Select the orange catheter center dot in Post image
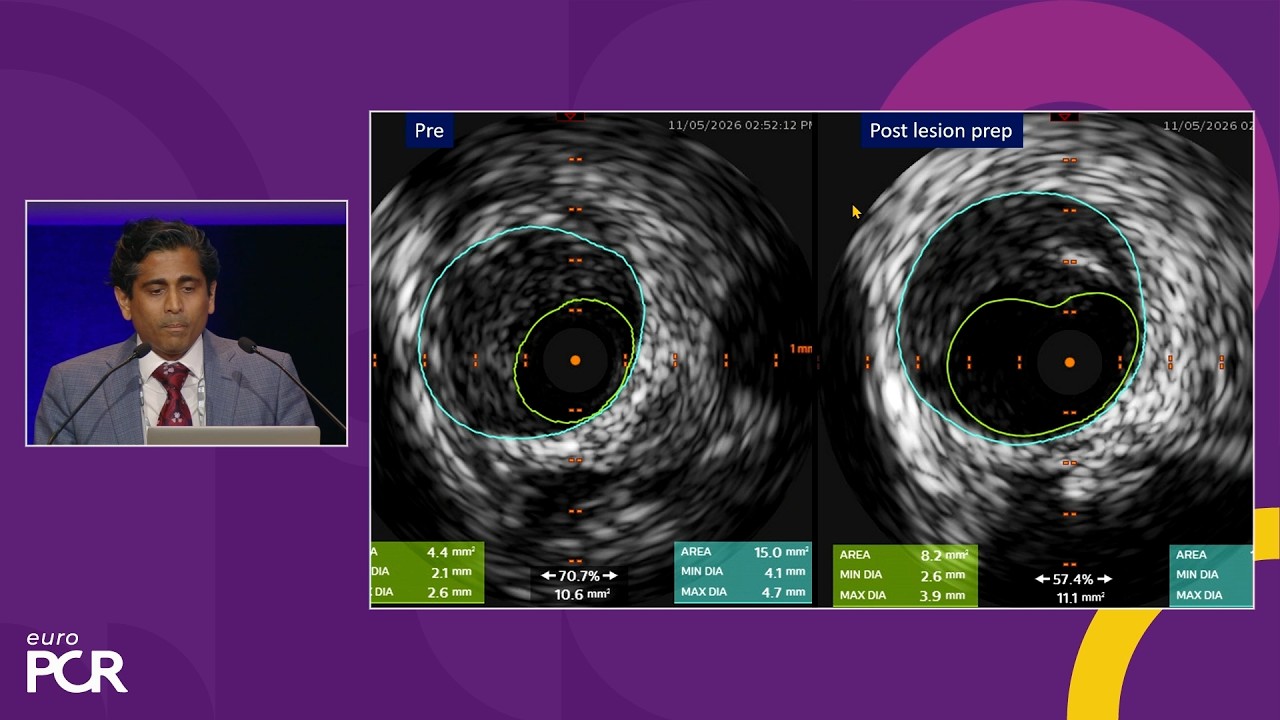This screenshot has height=720, width=1280. (x=1069, y=362)
